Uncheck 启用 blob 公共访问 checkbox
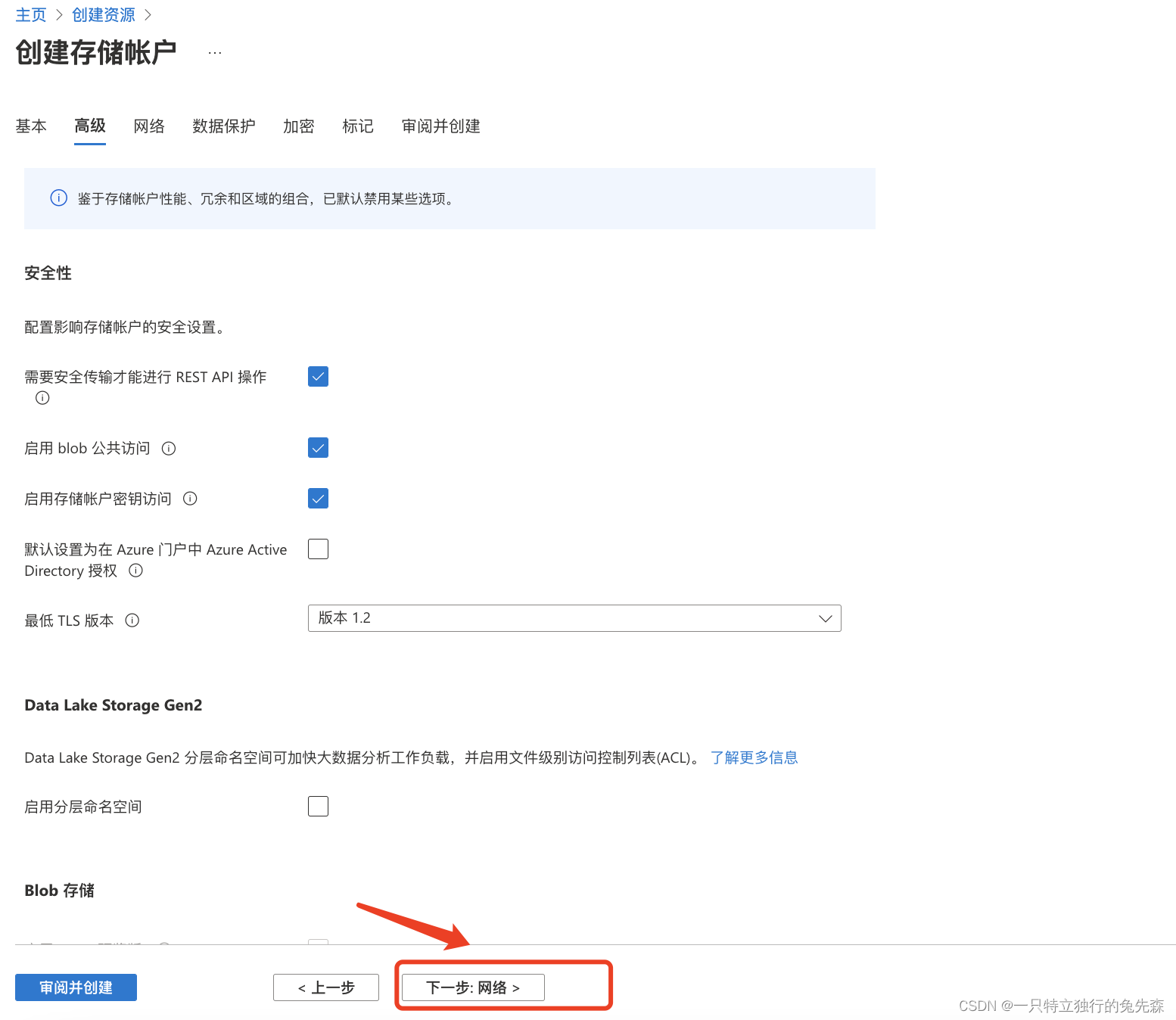The image size is (1176, 1020). point(318,448)
